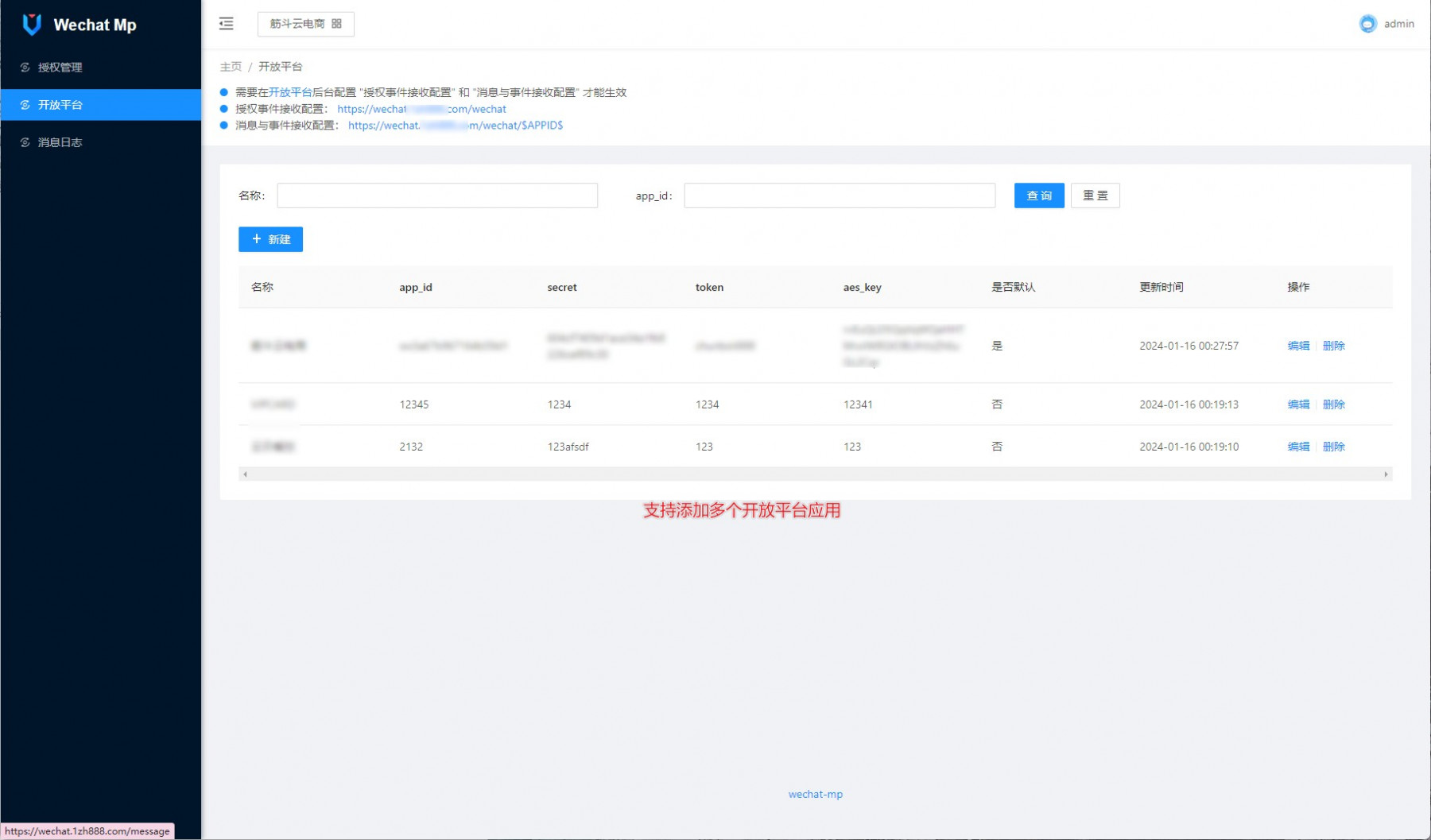Edit the row with app_id 2132
This screenshot has width=1431, height=840.
[1298, 447]
